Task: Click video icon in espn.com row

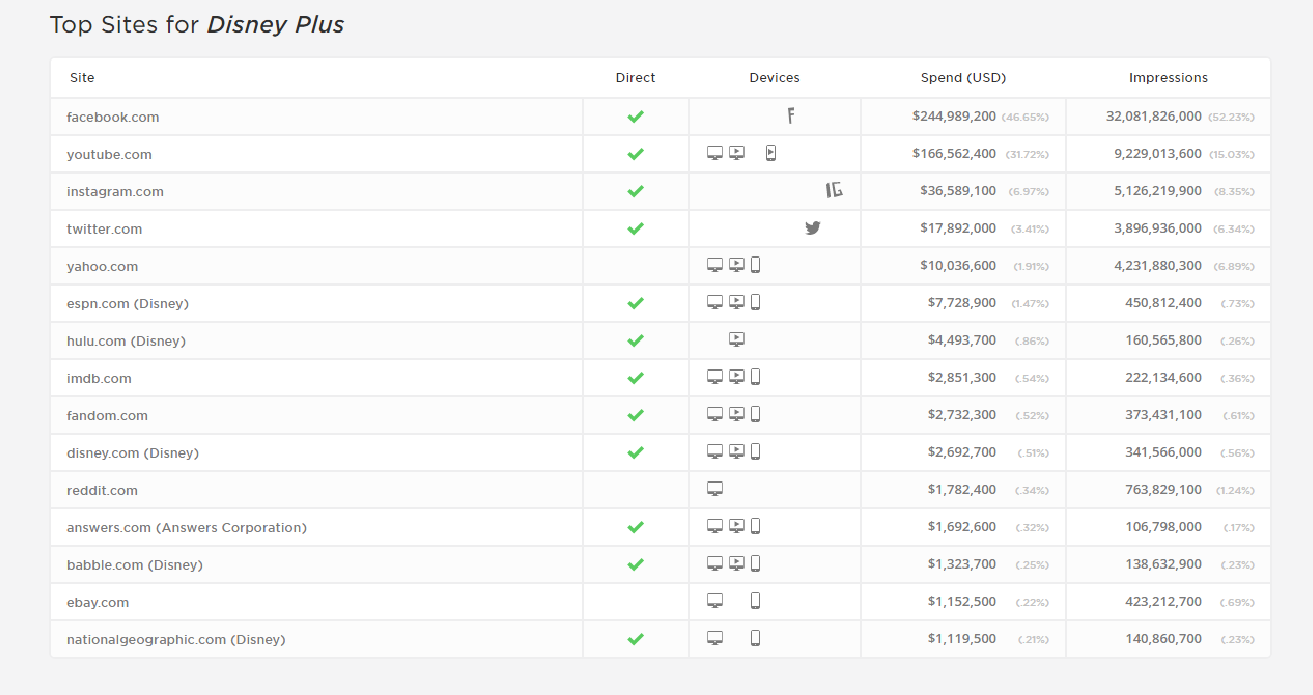Action: 737,302
